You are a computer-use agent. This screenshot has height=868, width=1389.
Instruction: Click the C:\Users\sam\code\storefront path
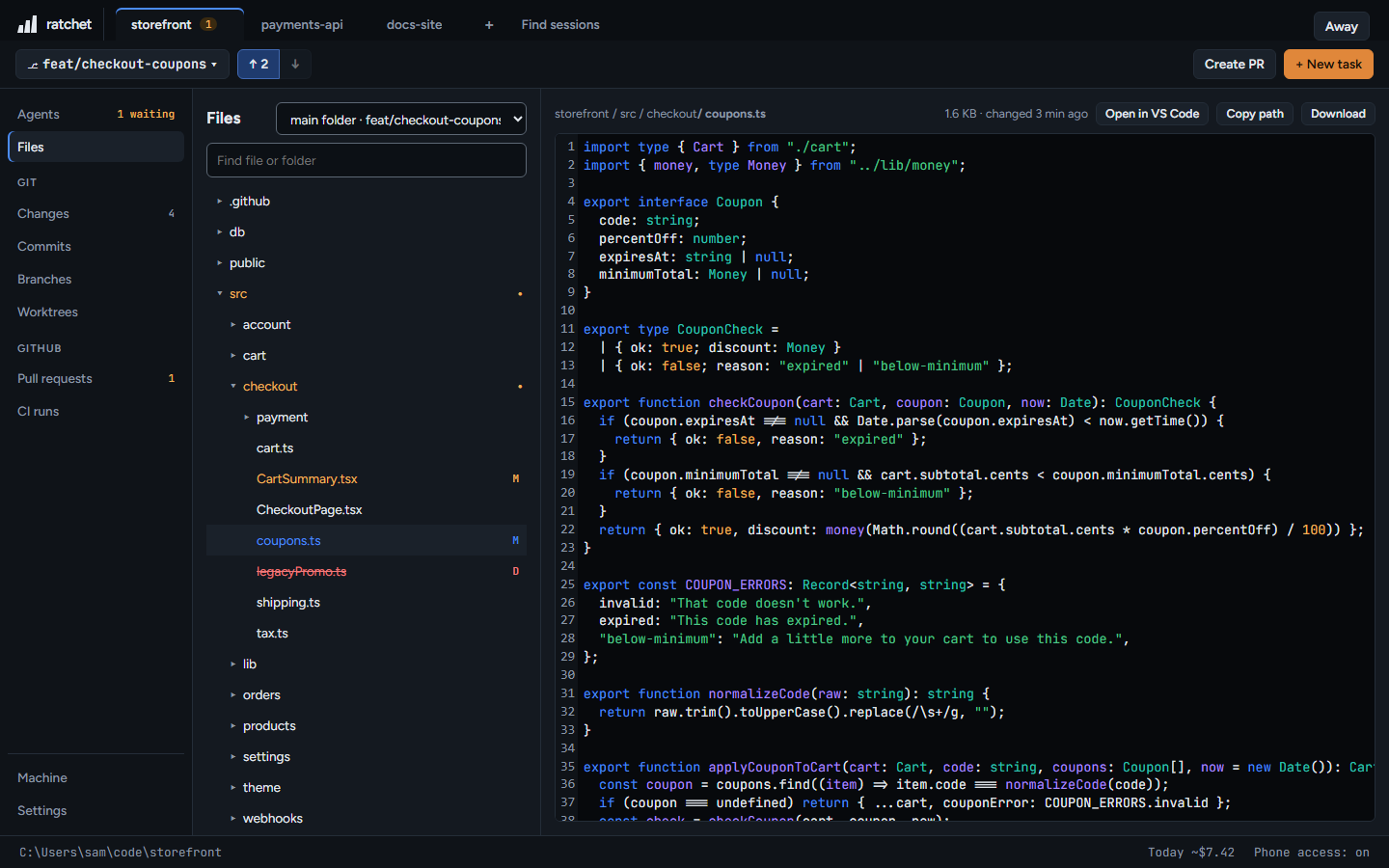(x=121, y=853)
